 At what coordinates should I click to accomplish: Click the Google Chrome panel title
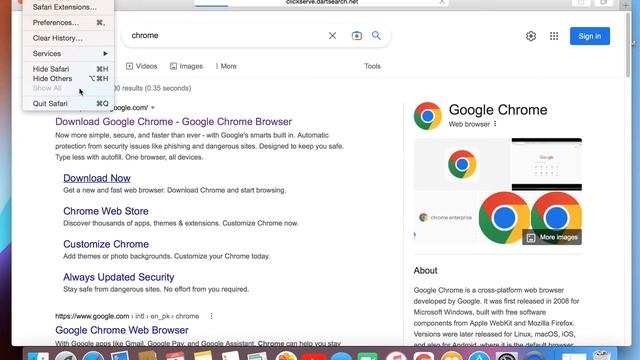[498, 110]
